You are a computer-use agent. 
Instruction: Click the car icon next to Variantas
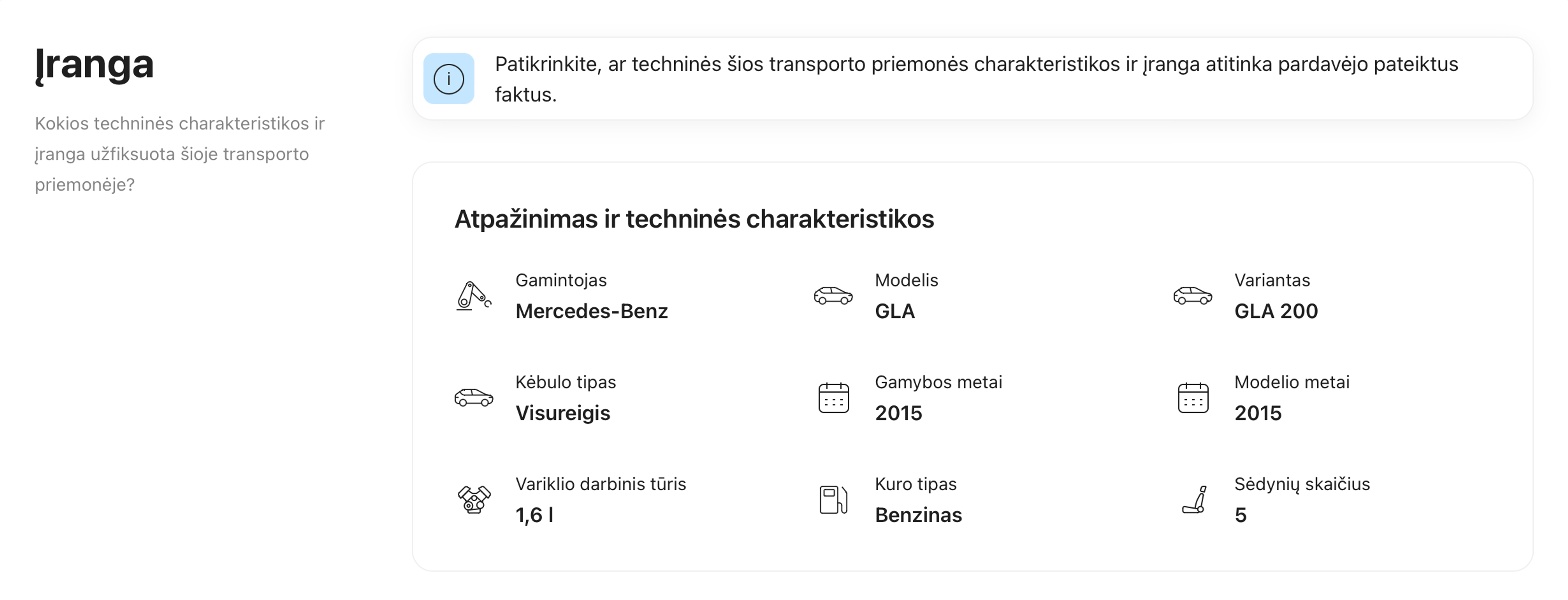[x=1192, y=296]
